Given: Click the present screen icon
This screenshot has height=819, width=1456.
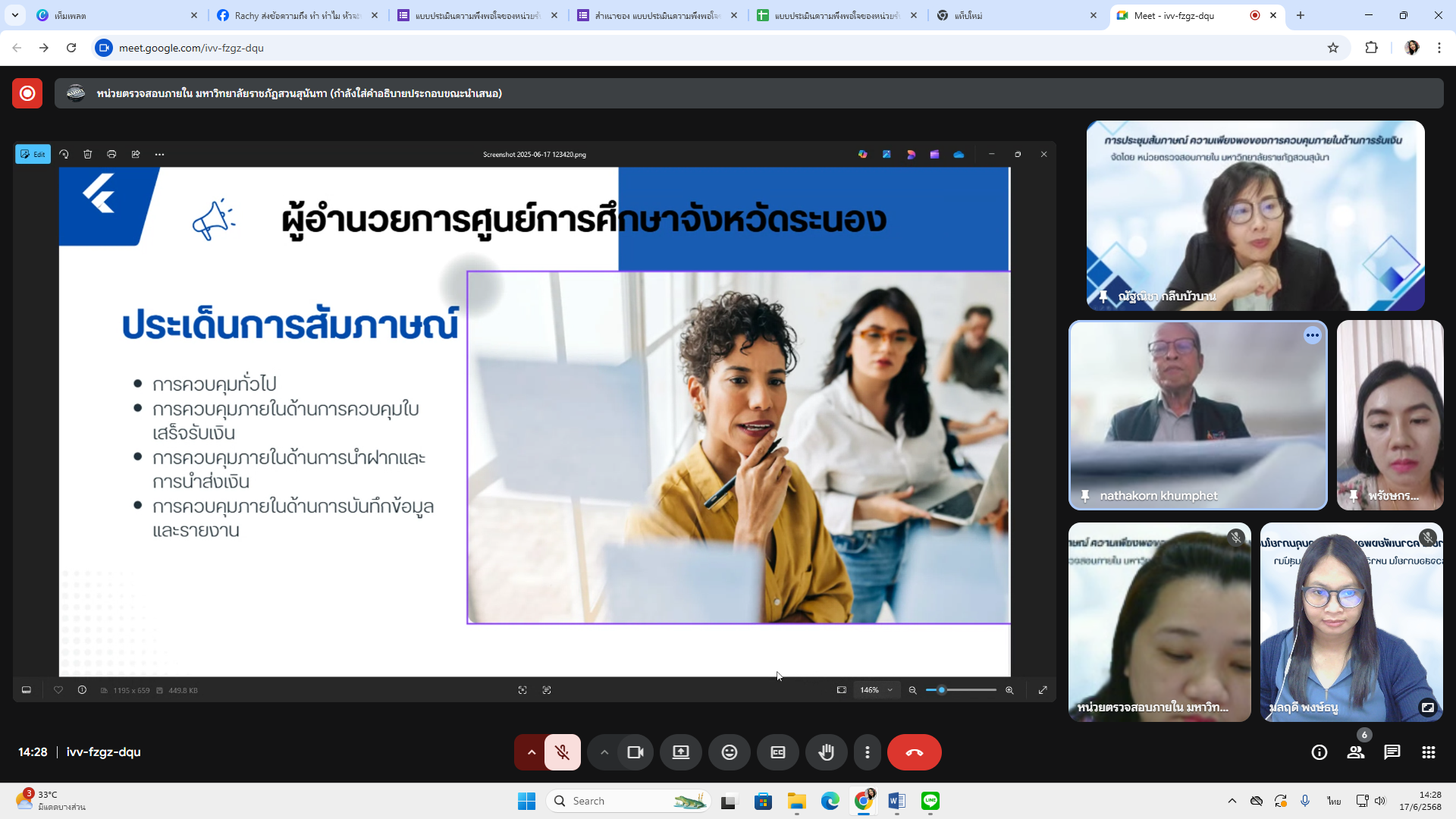Looking at the screenshot, I should pyautogui.click(x=680, y=752).
